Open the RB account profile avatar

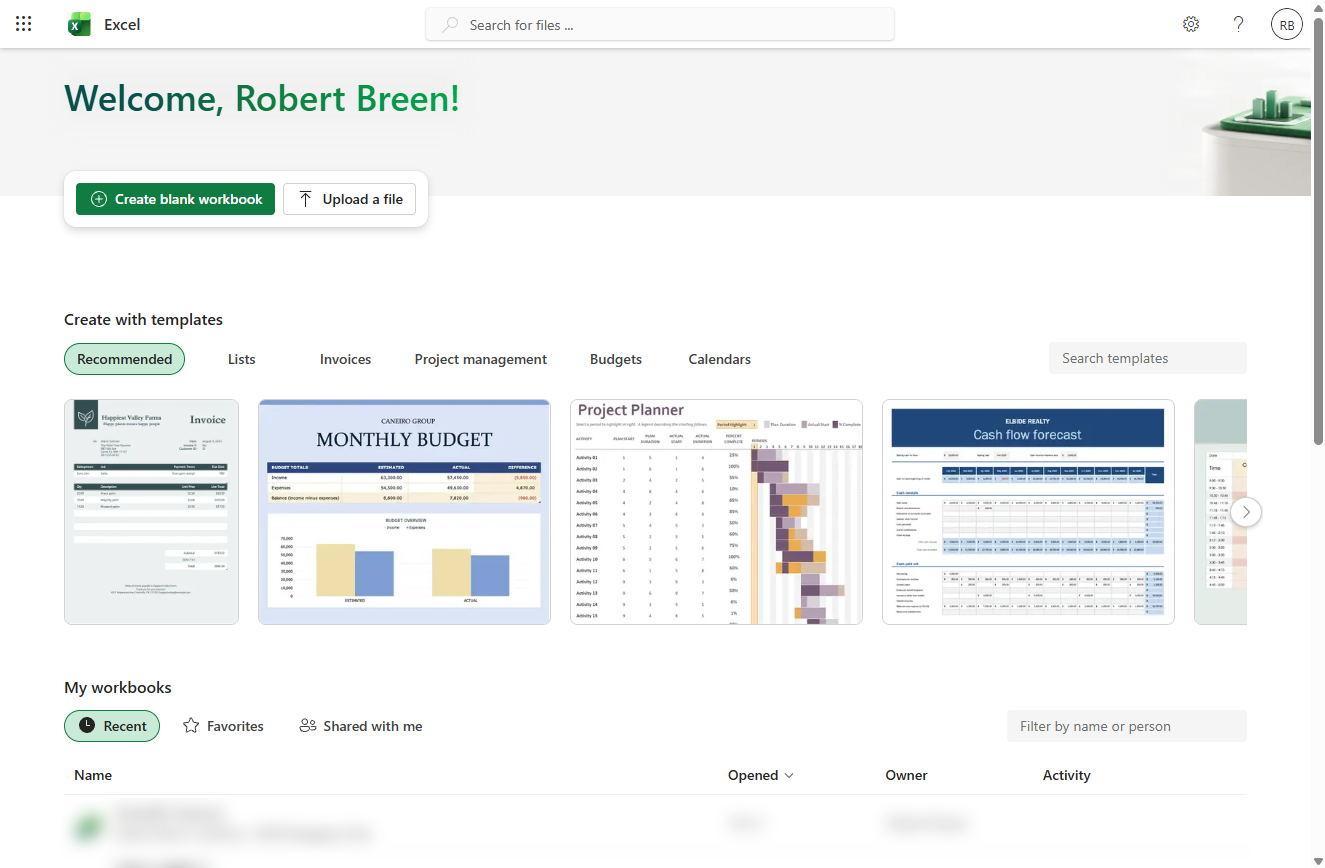pos(1287,25)
